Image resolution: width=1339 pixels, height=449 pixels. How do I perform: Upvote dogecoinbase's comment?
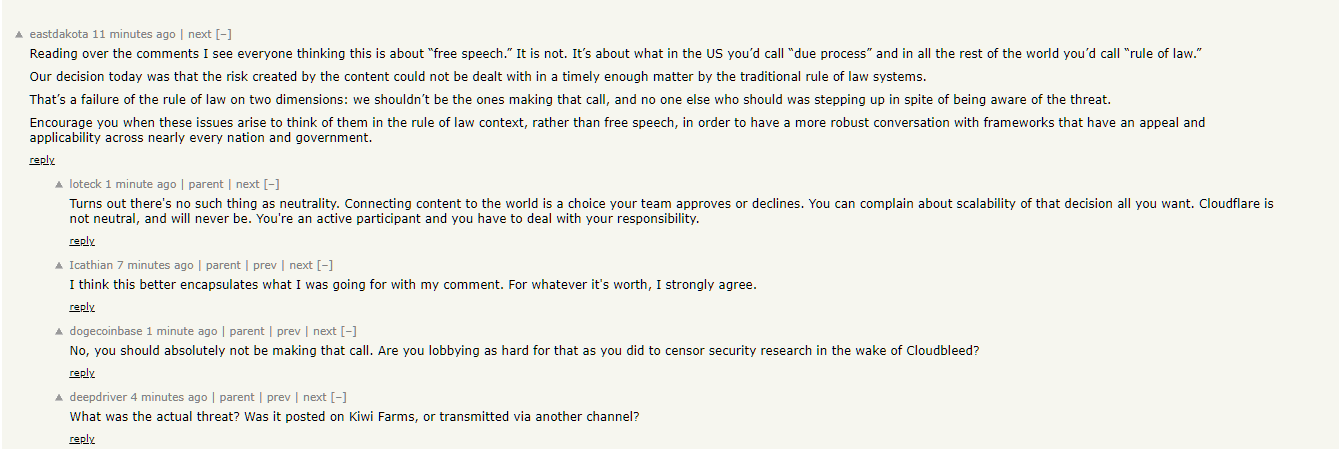click(x=59, y=331)
